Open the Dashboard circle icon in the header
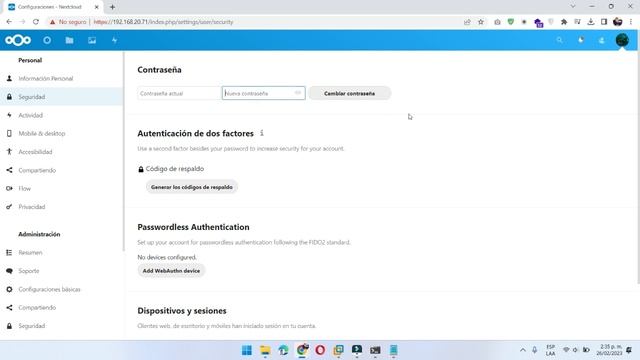The width and height of the screenshot is (640, 360). point(47,40)
